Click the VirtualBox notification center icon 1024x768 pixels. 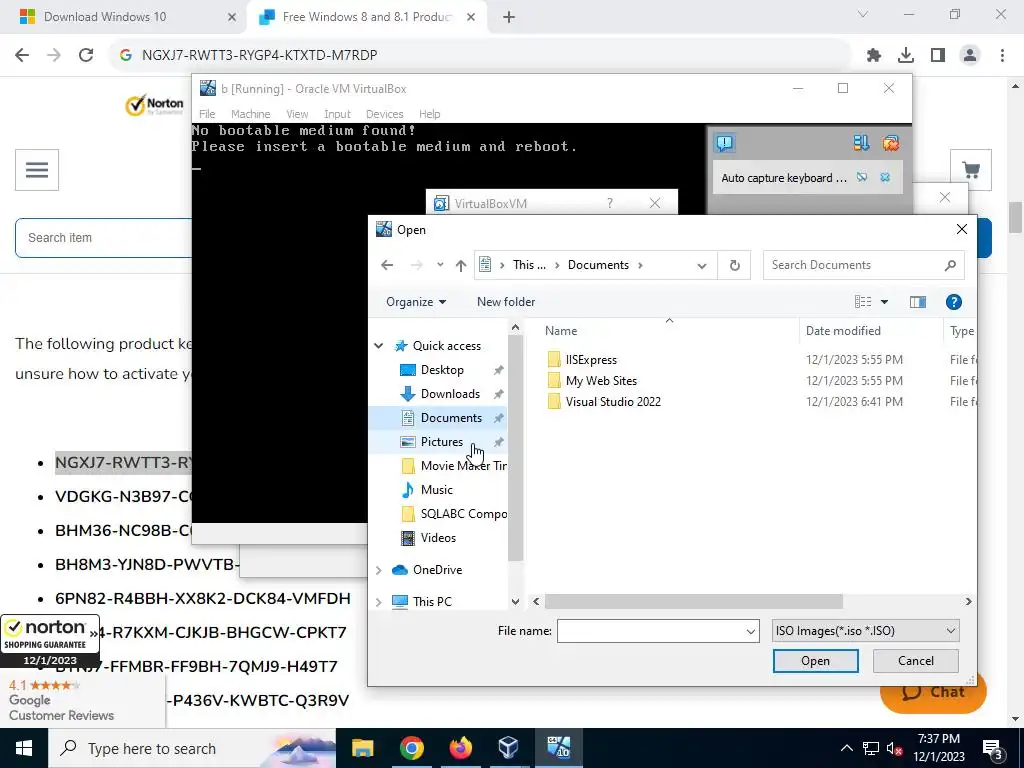[724, 143]
